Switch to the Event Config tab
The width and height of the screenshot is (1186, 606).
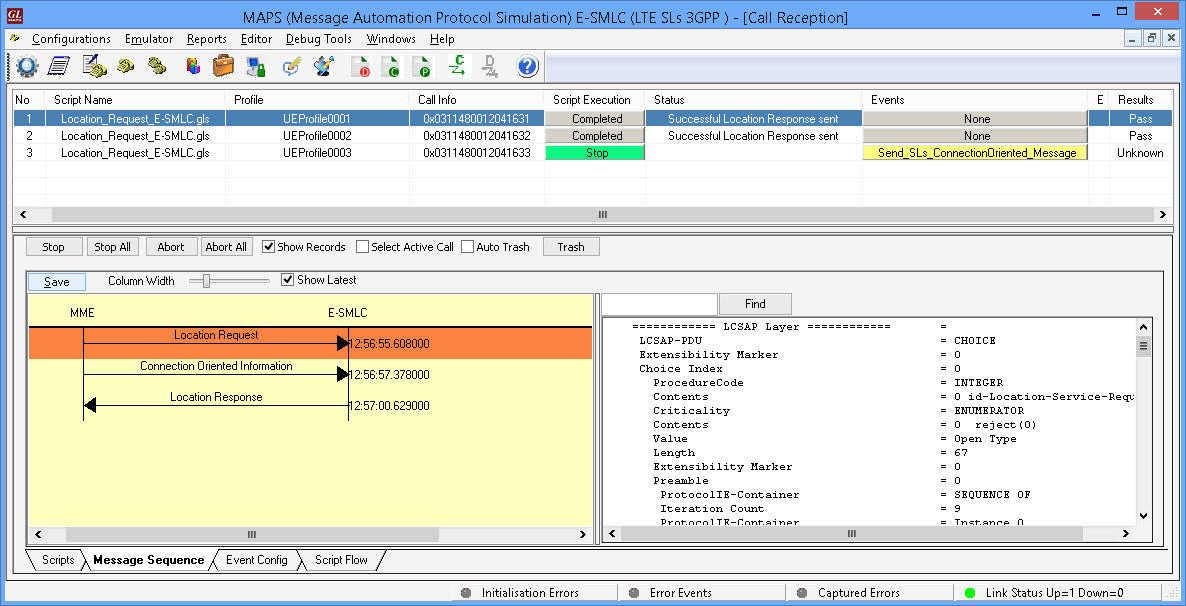pyautogui.click(x=256, y=560)
